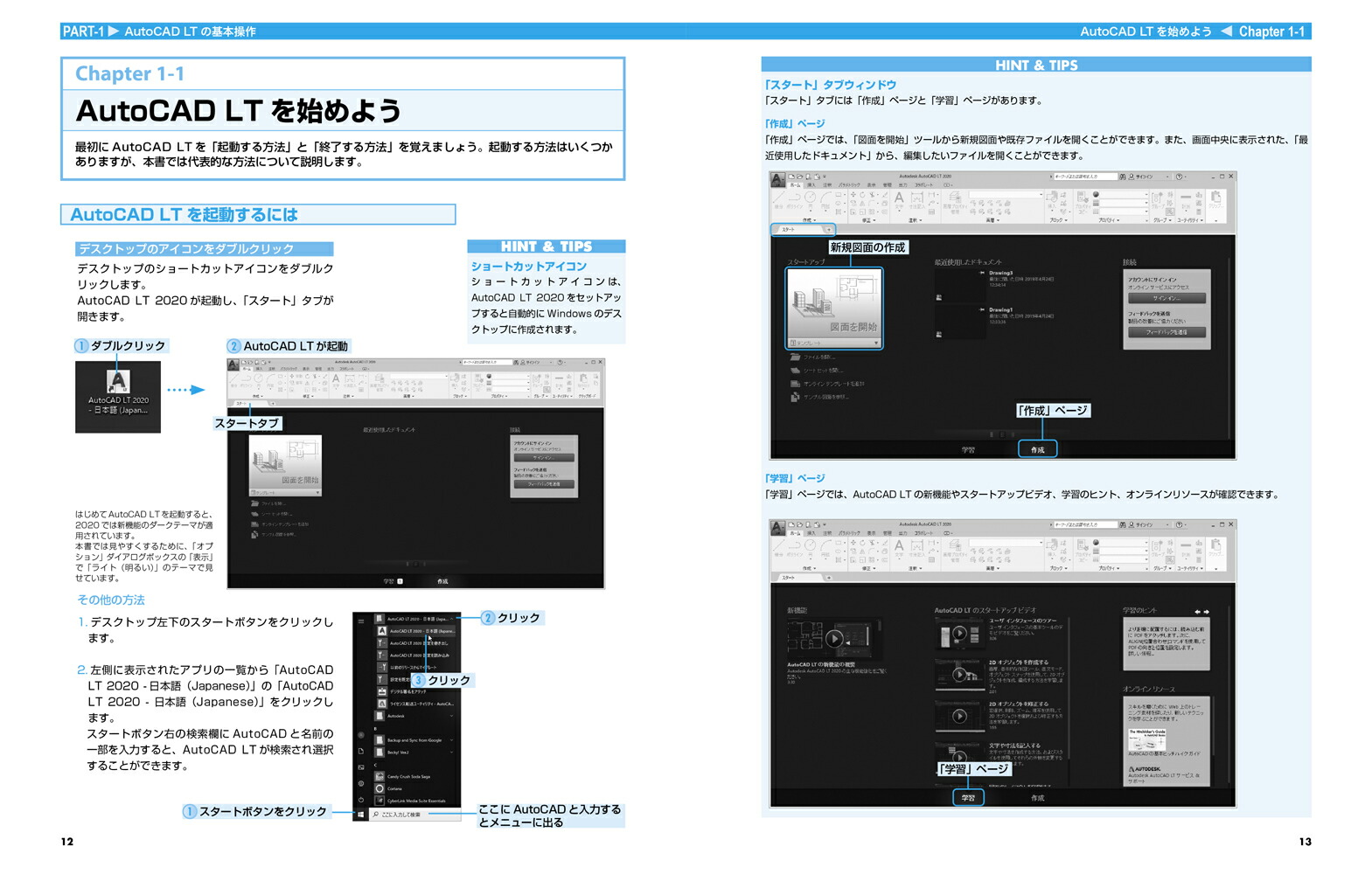The height and width of the screenshot is (874, 1372).
Task: Click 'サンプル図面を参照...' in 作成 page screenshot
Action: pyautogui.click(x=819, y=397)
